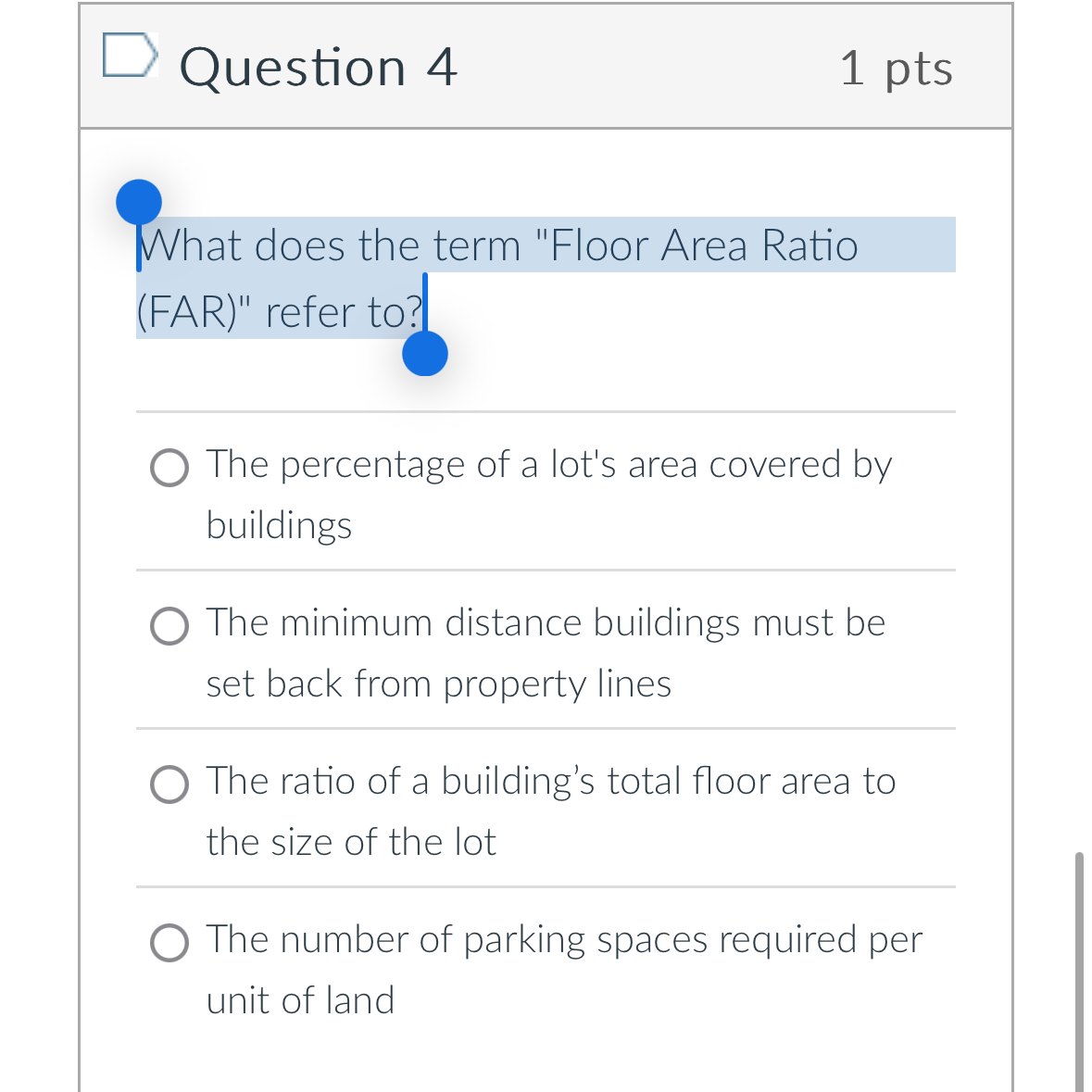Select the radio button for 'percentage of a lot's area'
The width and height of the screenshot is (1092, 1092).
169,468
